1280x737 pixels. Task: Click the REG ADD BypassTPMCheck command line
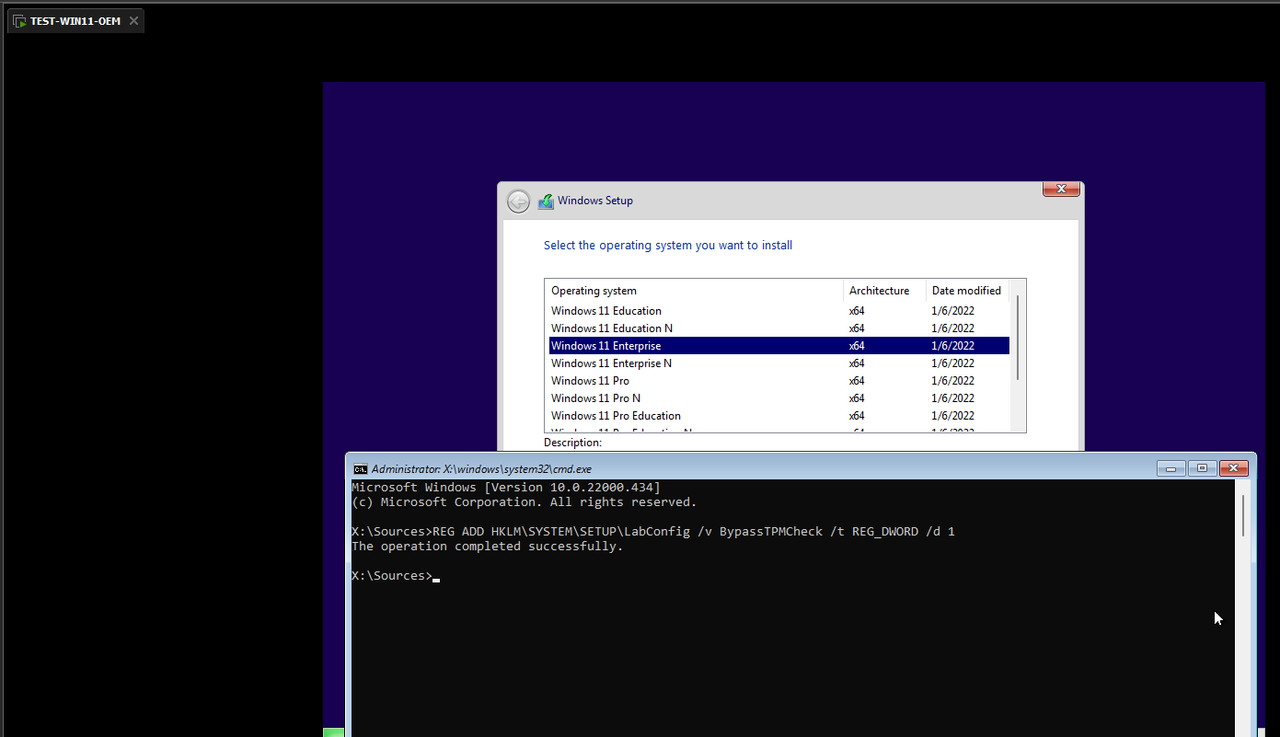653,532
